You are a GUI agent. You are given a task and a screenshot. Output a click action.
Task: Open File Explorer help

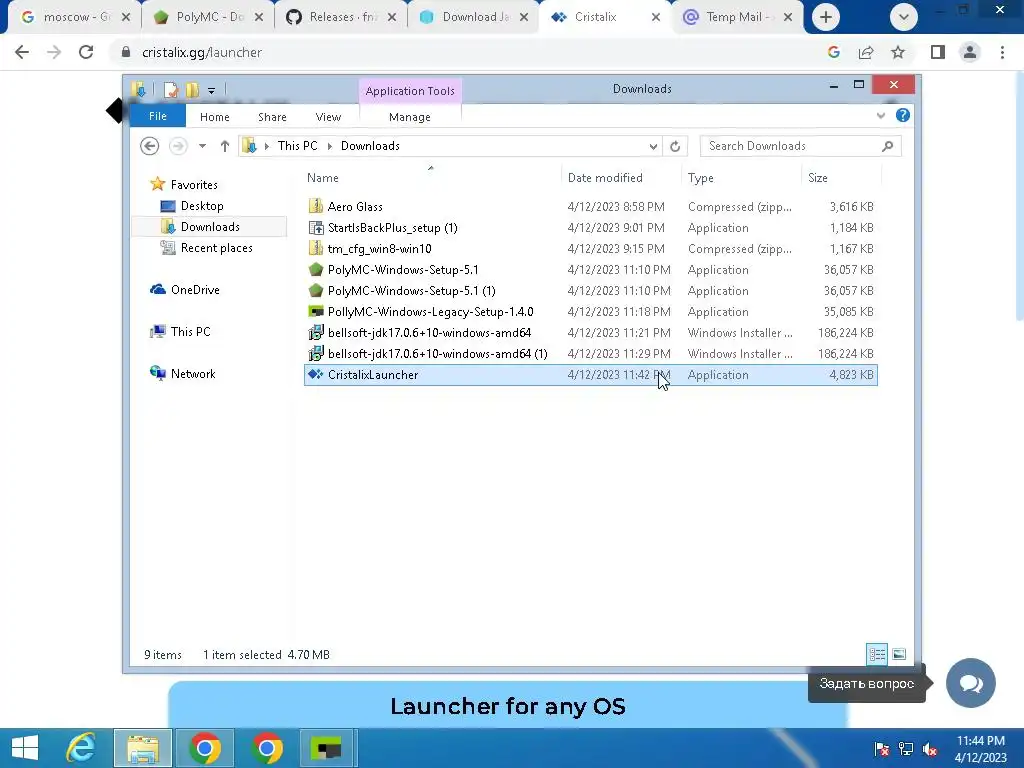(x=903, y=116)
